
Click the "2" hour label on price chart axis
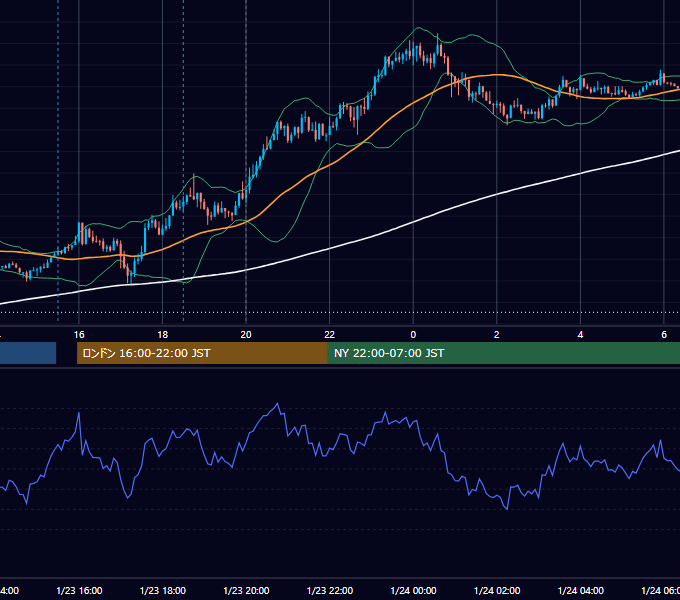pos(497,335)
